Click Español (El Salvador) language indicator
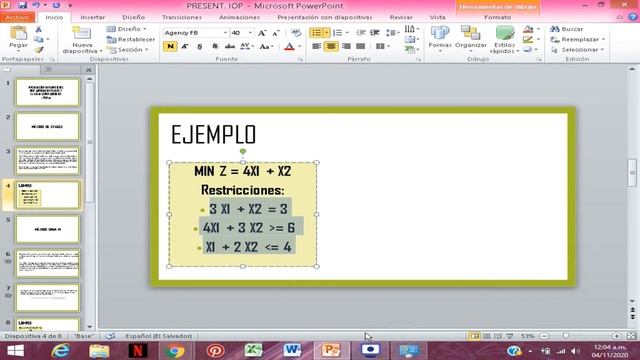Image resolution: width=640 pixels, height=360 pixels. (158, 336)
